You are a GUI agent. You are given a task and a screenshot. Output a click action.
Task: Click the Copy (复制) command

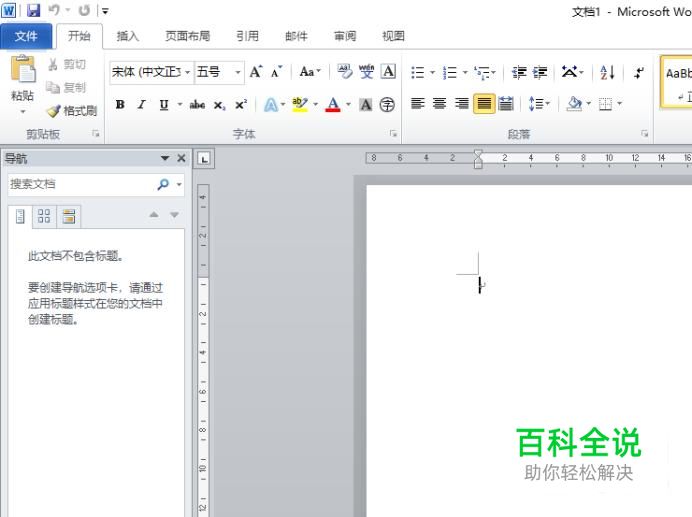pos(67,87)
